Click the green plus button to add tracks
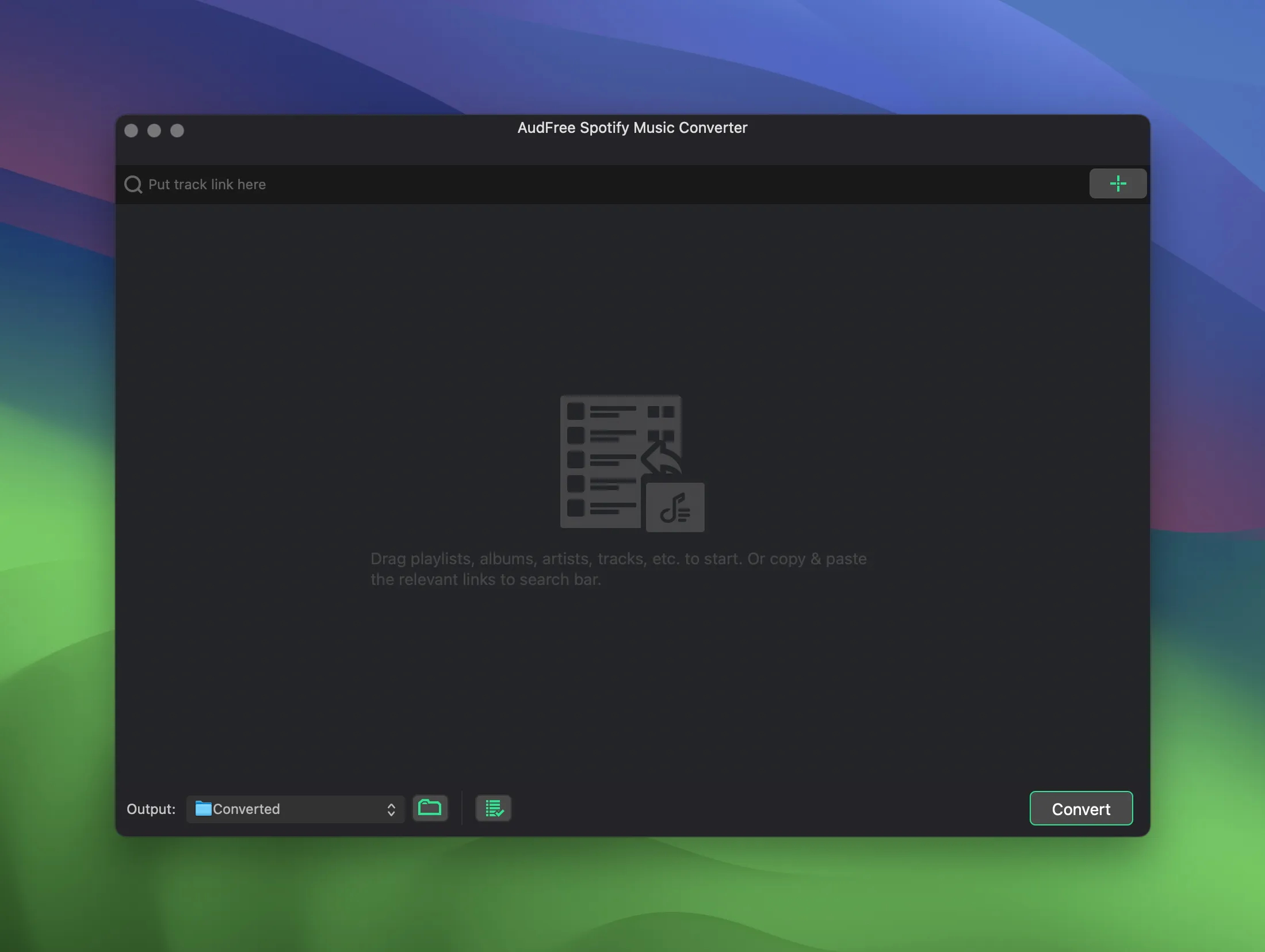The width and height of the screenshot is (1265, 952). tap(1117, 183)
